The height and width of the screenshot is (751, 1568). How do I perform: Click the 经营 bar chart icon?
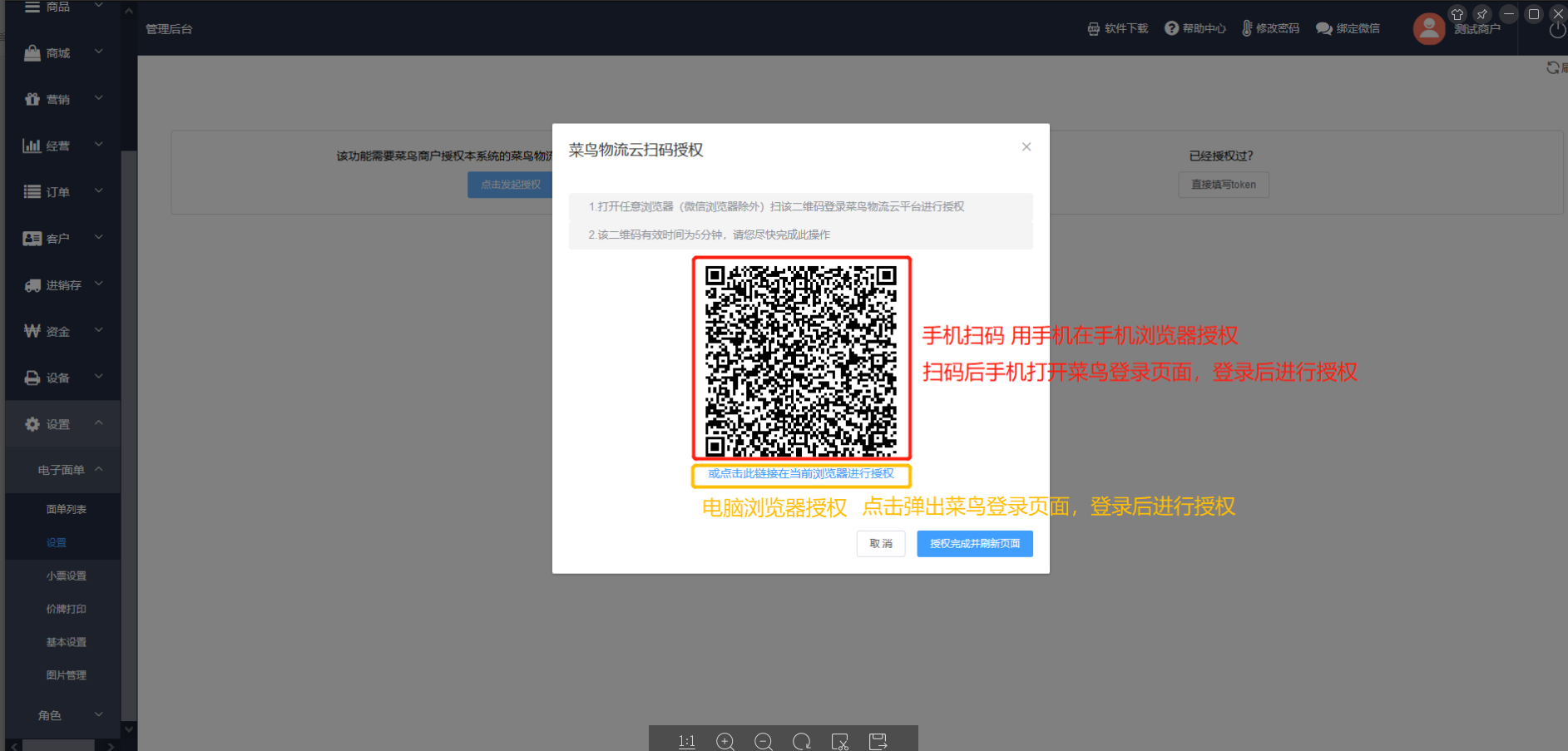32,146
